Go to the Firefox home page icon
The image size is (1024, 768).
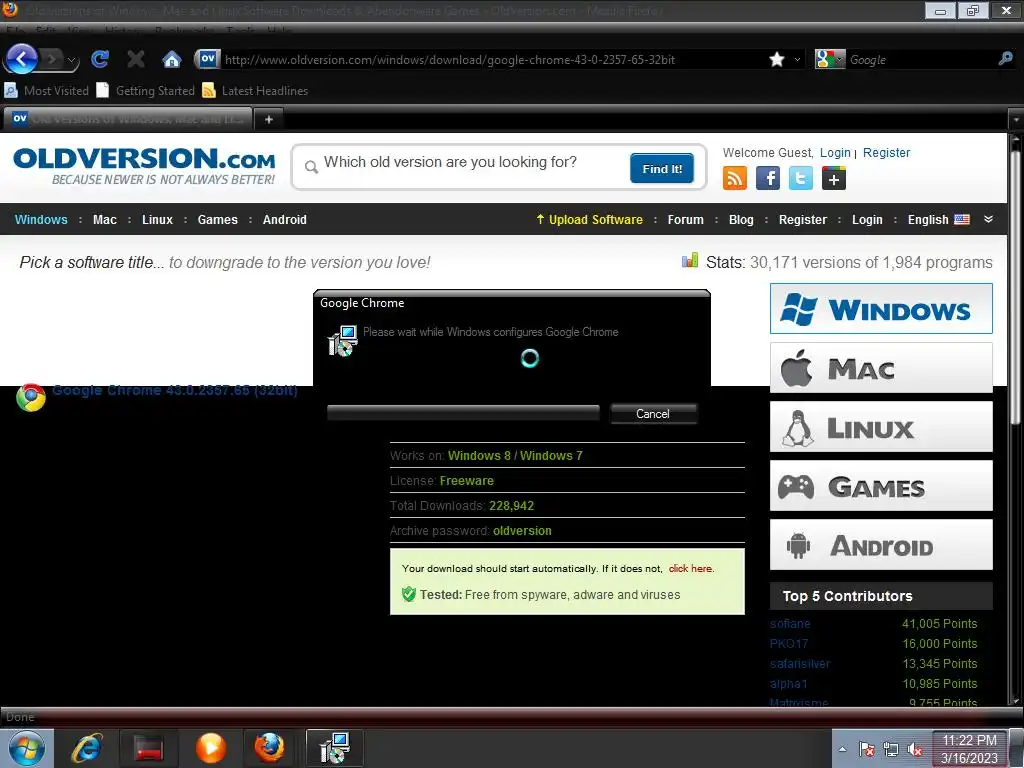pos(172,60)
